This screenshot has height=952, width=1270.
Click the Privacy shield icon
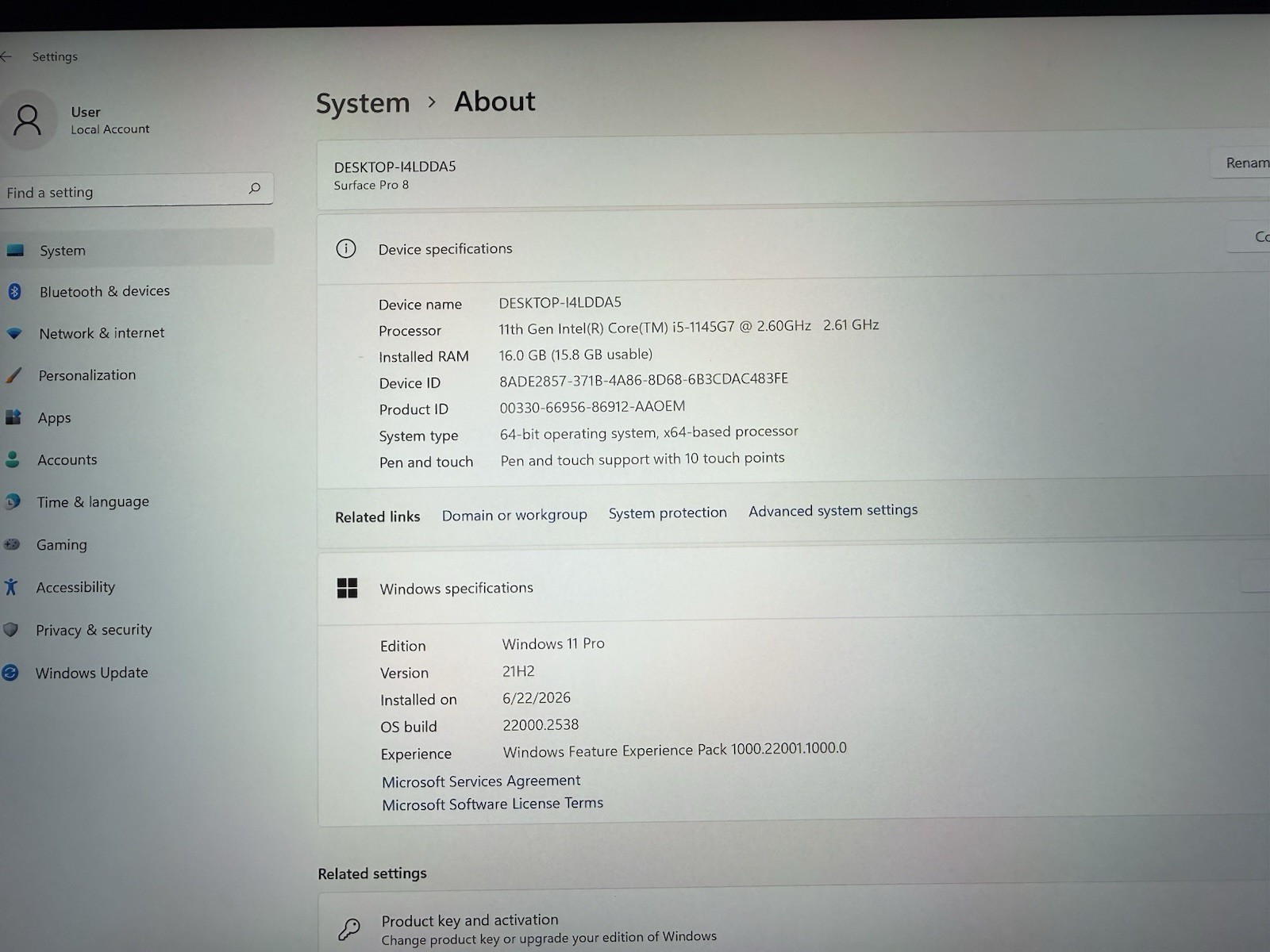(10, 630)
